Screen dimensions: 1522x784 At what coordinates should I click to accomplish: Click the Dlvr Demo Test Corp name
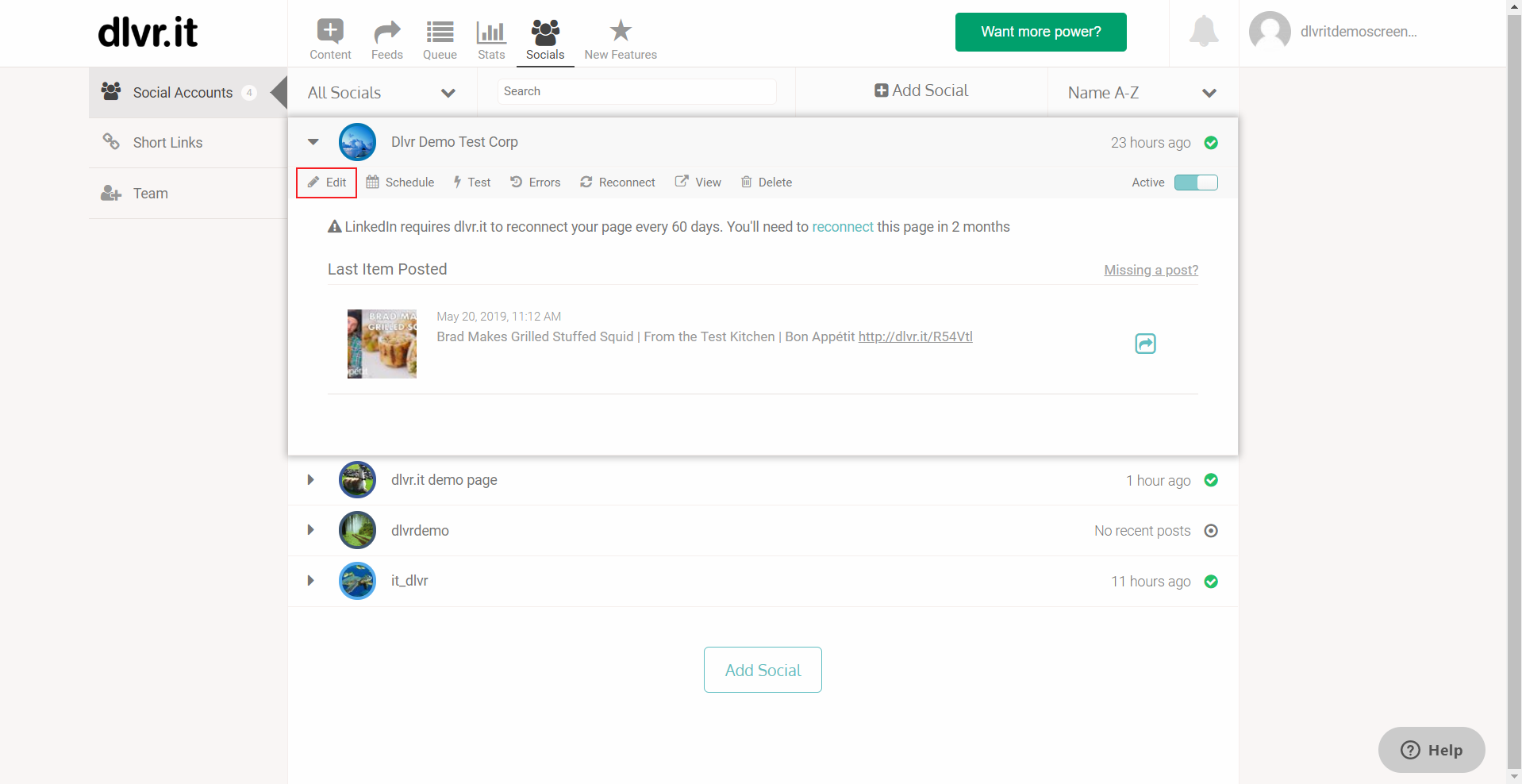(455, 142)
